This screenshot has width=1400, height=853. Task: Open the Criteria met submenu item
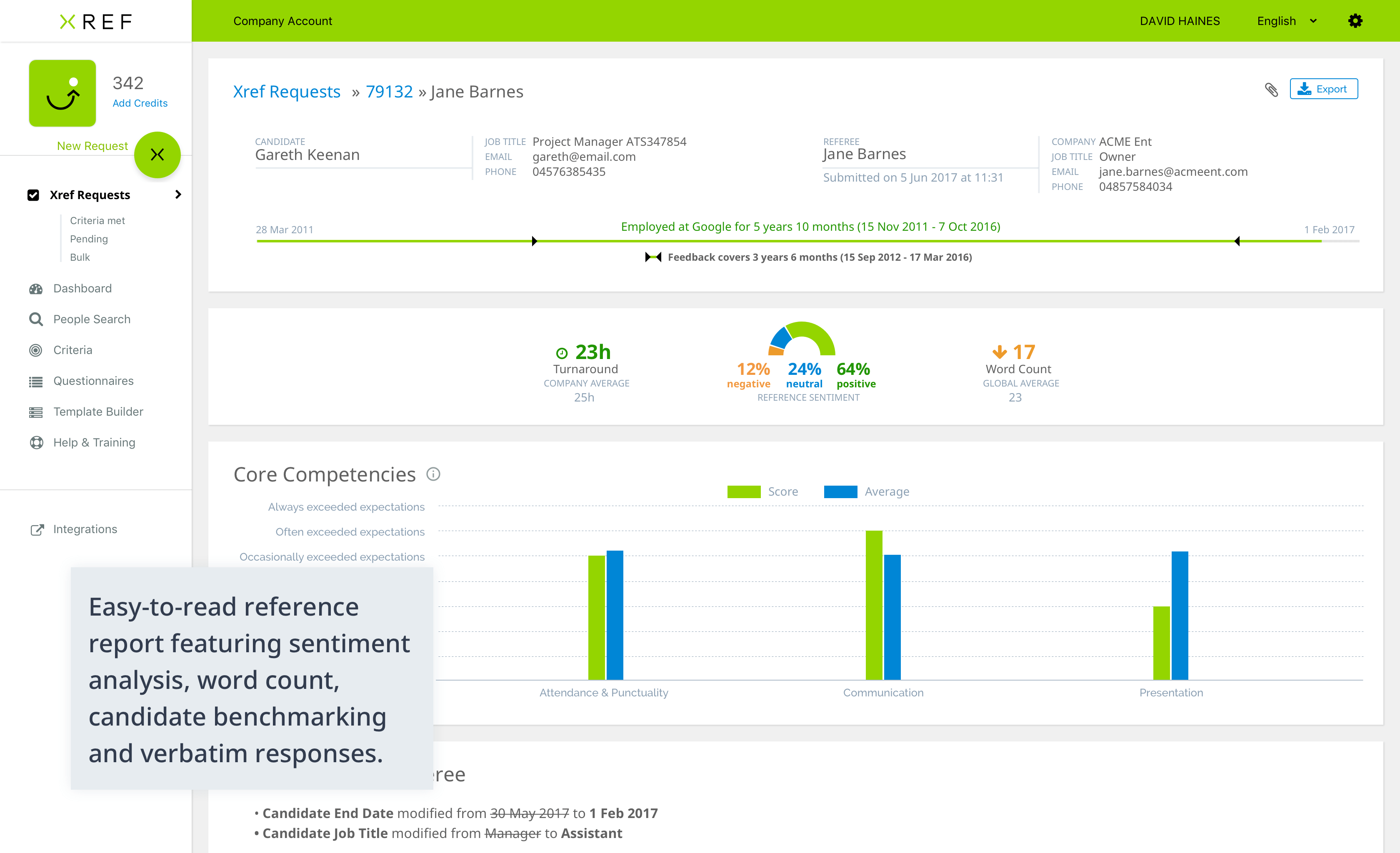point(97,220)
